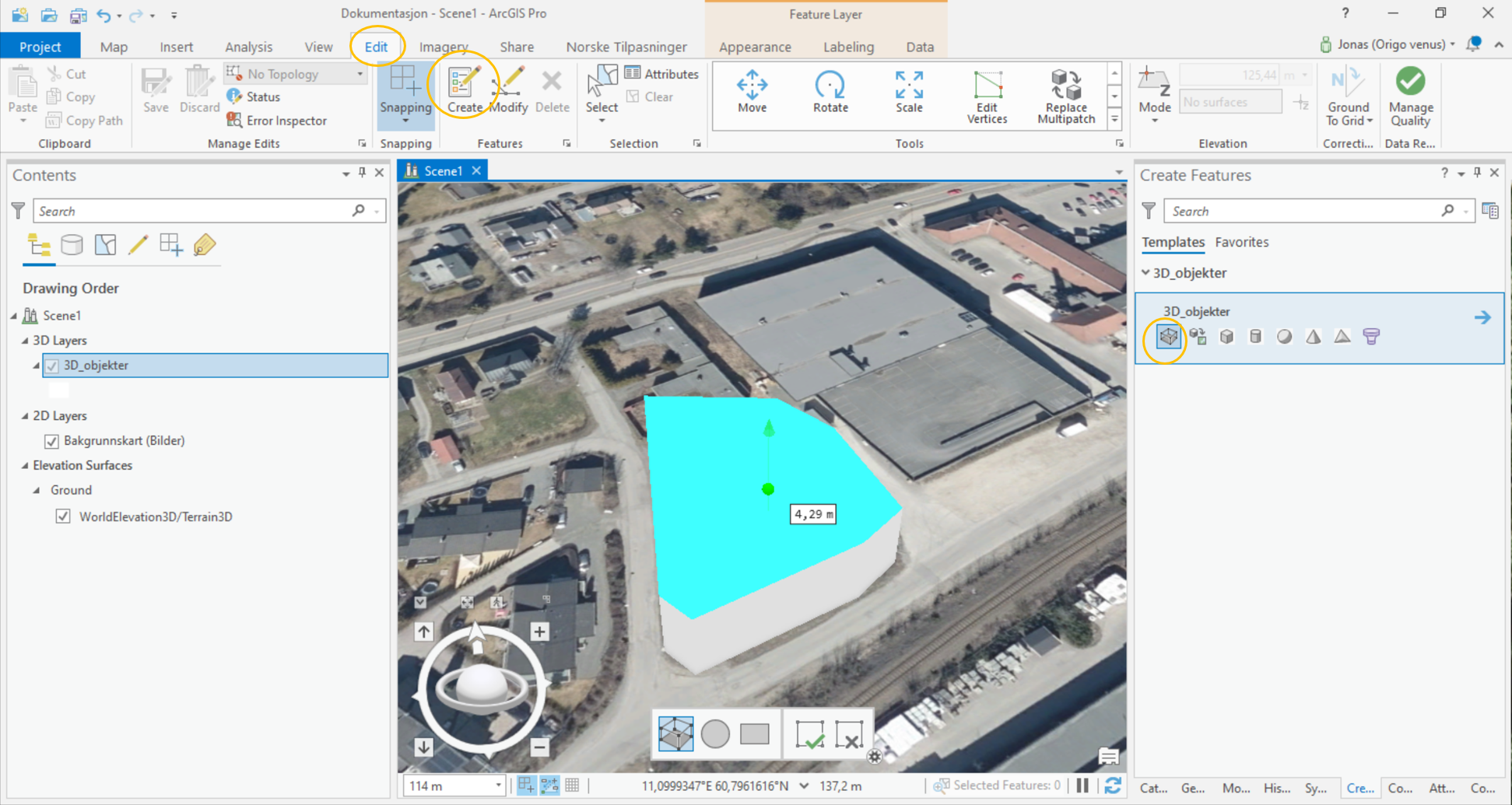Finish the sketch with the checkmark tool

pos(809,733)
